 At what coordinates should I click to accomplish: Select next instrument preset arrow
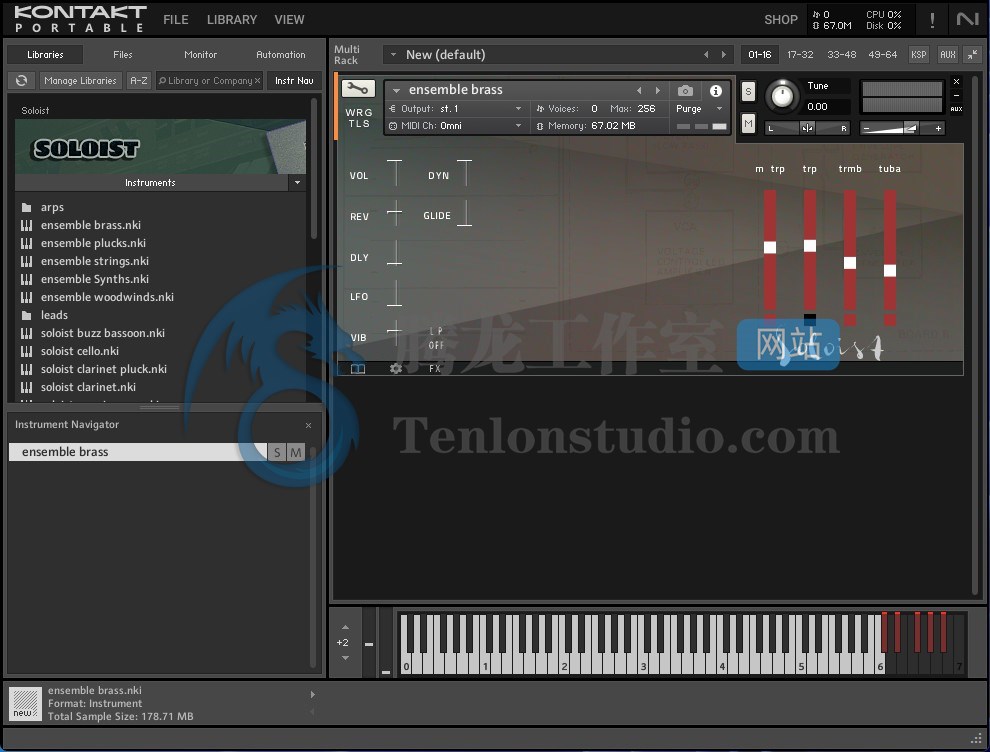point(657,90)
